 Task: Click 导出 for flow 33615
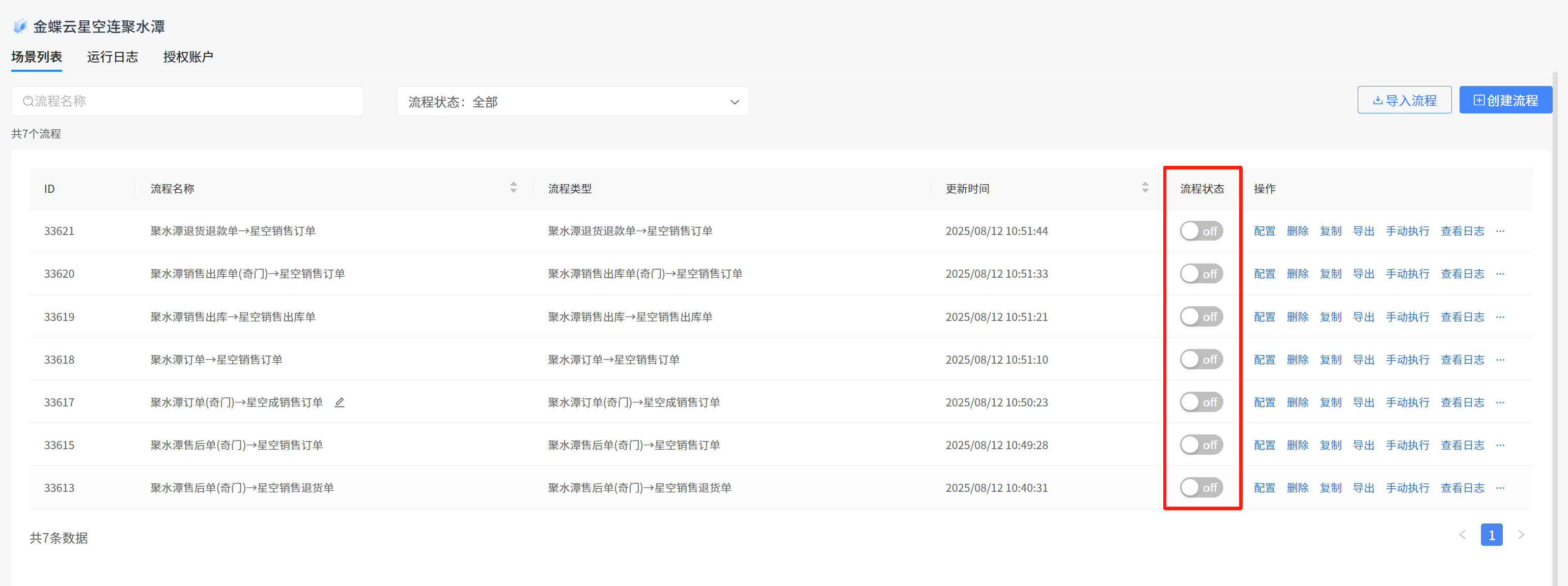click(x=1363, y=446)
